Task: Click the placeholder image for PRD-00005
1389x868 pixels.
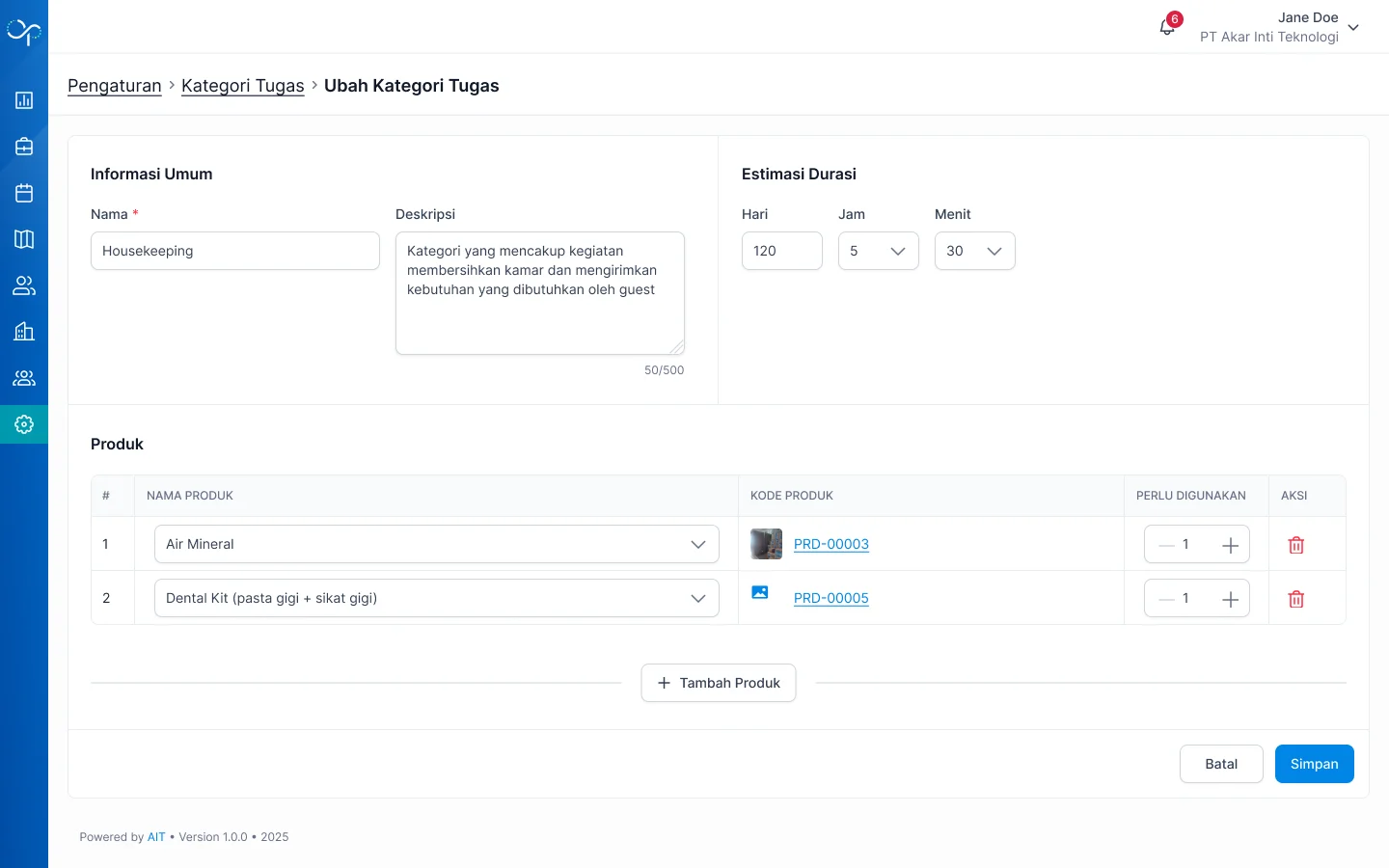Action: pos(760,592)
